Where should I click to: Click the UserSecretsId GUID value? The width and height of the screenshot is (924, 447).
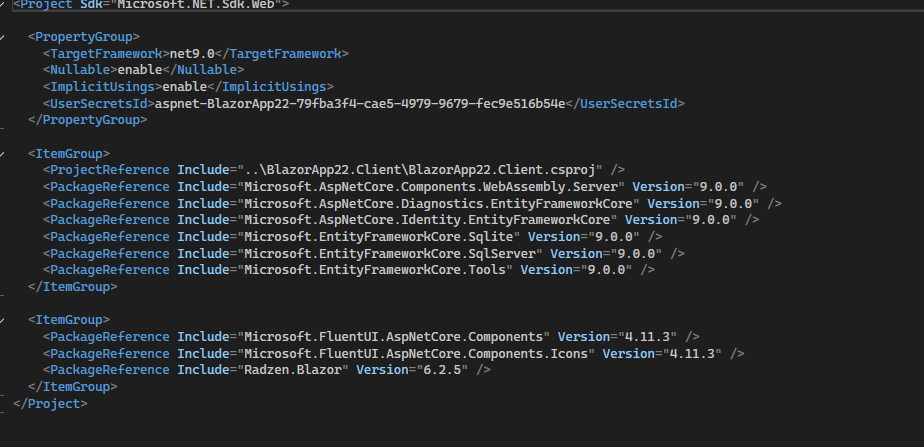pyautogui.click(x=359, y=104)
